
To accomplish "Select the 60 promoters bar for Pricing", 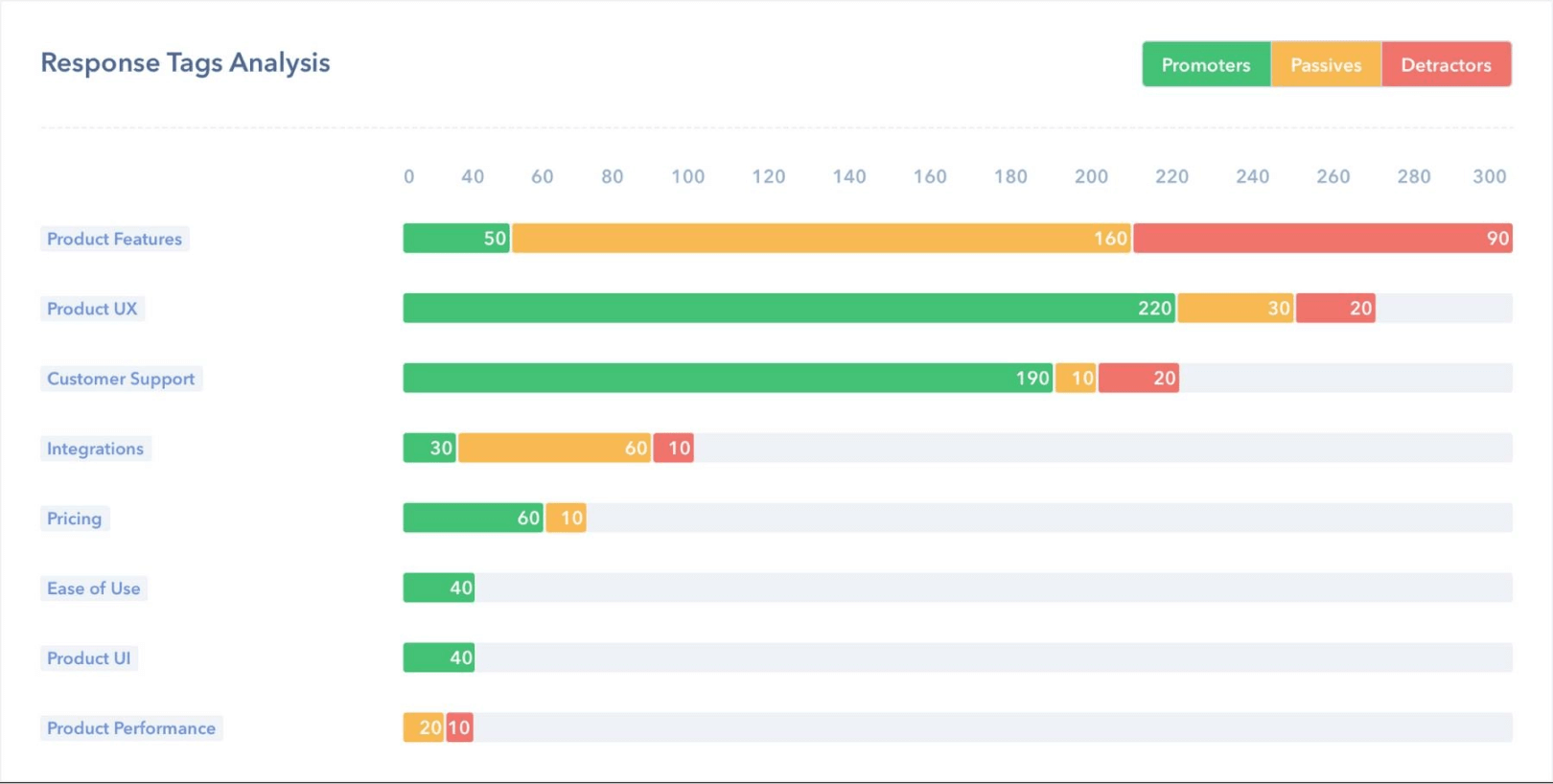I will [x=473, y=519].
